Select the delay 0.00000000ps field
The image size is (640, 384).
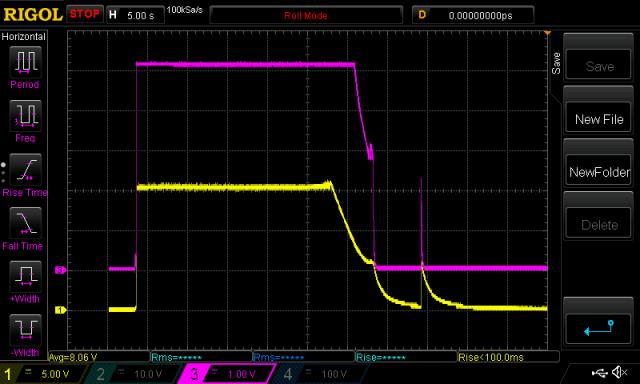point(473,15)
